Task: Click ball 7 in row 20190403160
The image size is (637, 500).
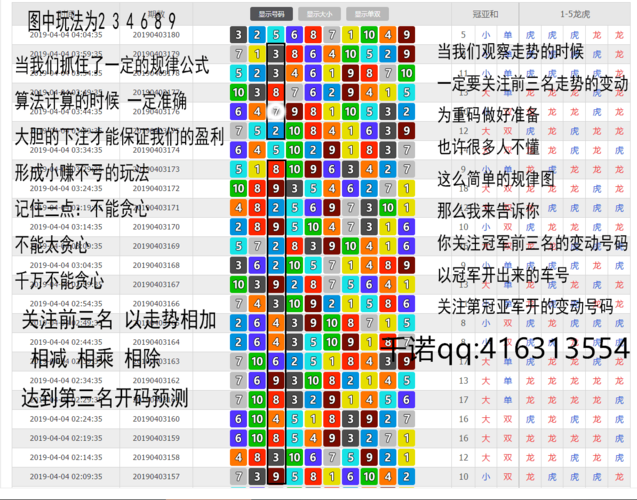Action: coord(406,419)
